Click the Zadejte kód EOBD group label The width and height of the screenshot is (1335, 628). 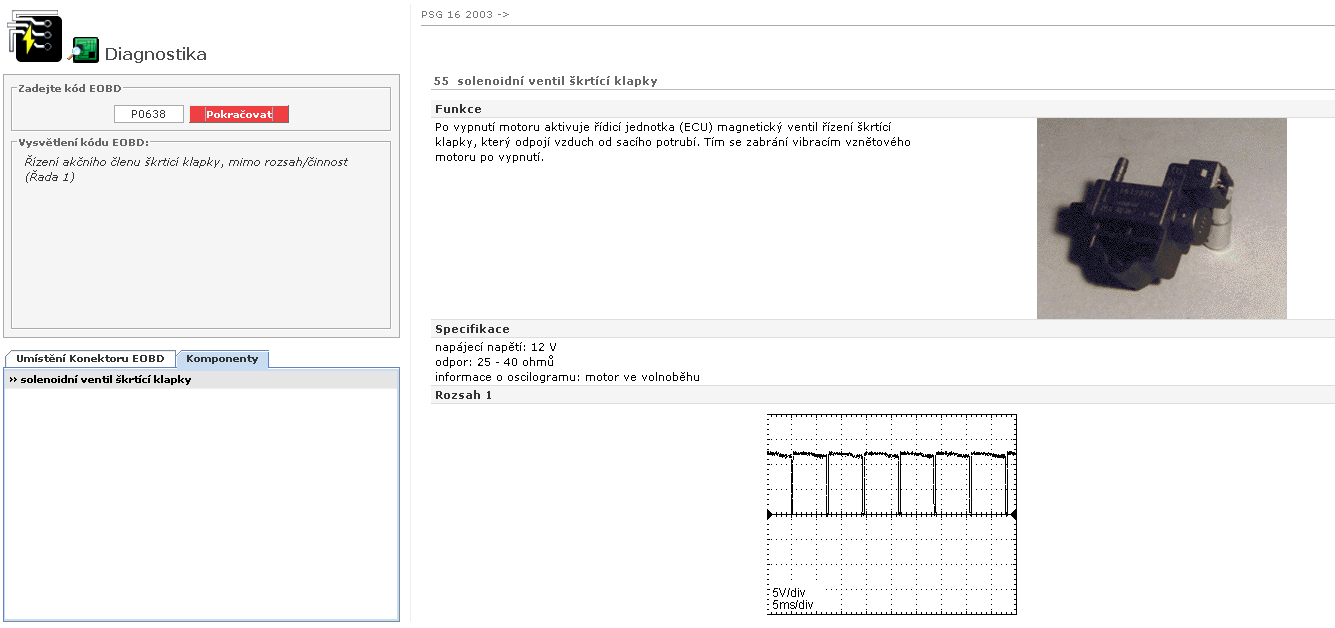click(x=69, y=89)
